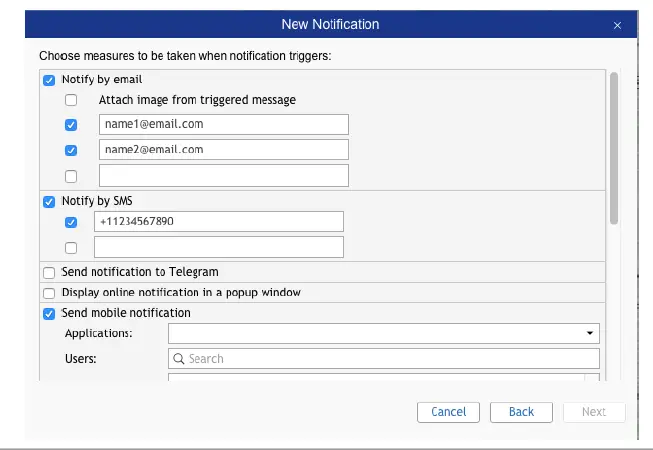Check Display online notification in popup window
Viewport: 653px width, 450px height.
49,293
